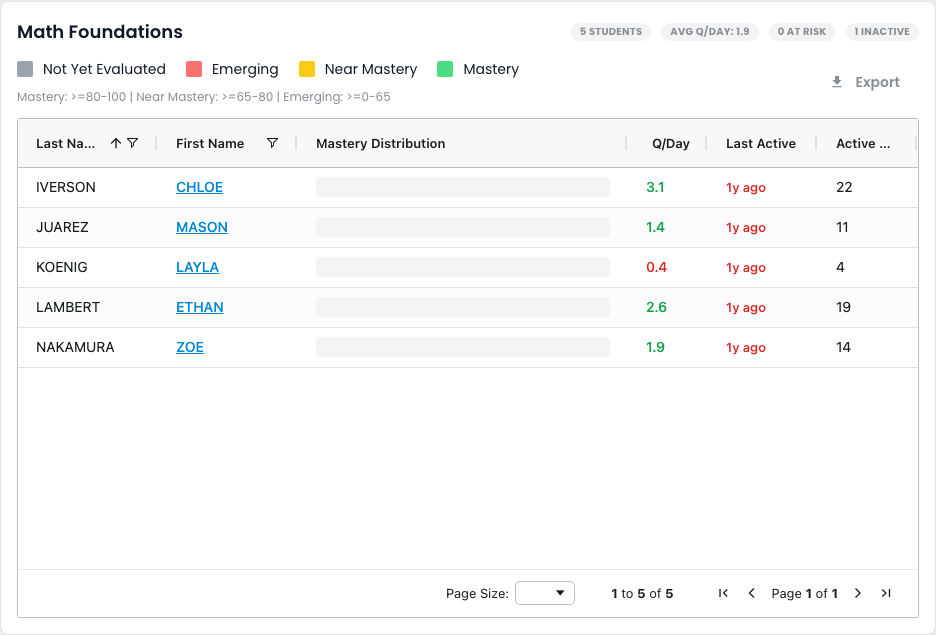The width and height of the screenshot is (936, 635).
Task: Click the Emerging red legend swatch
Action: tap(194, 69)
